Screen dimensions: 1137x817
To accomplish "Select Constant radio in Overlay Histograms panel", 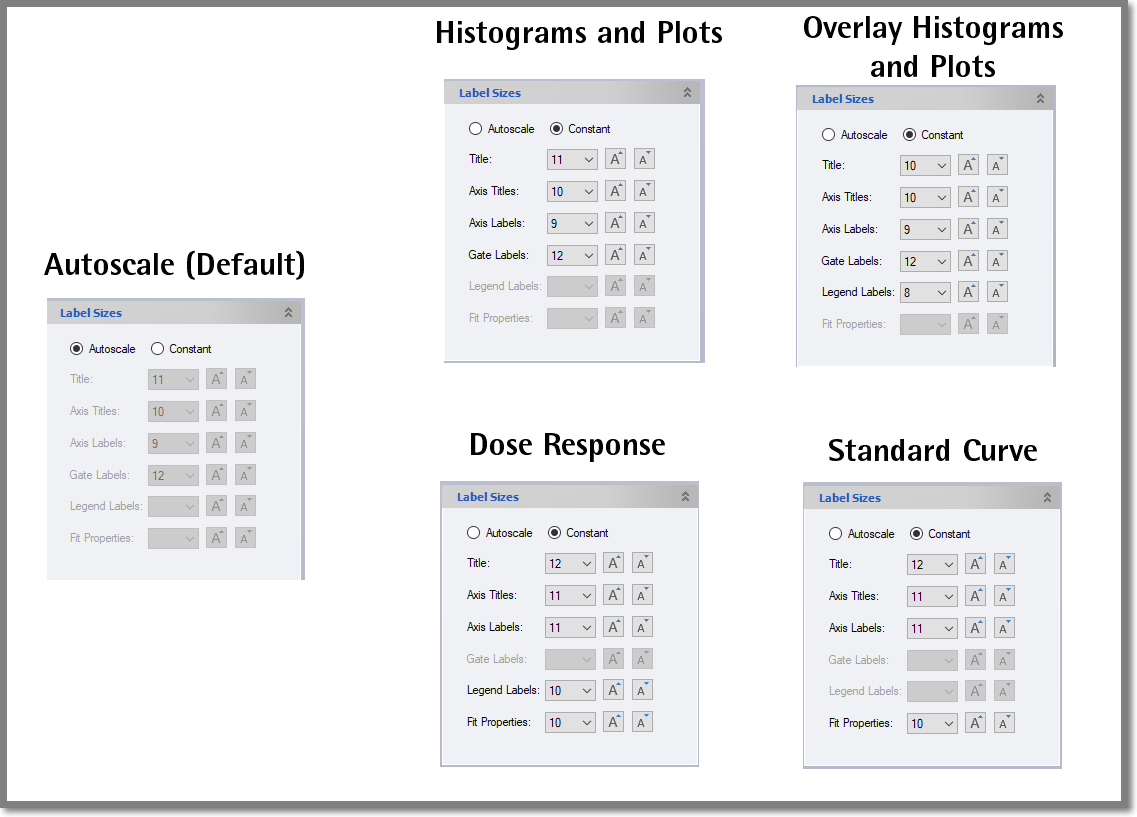I will [x=909, y=134].
